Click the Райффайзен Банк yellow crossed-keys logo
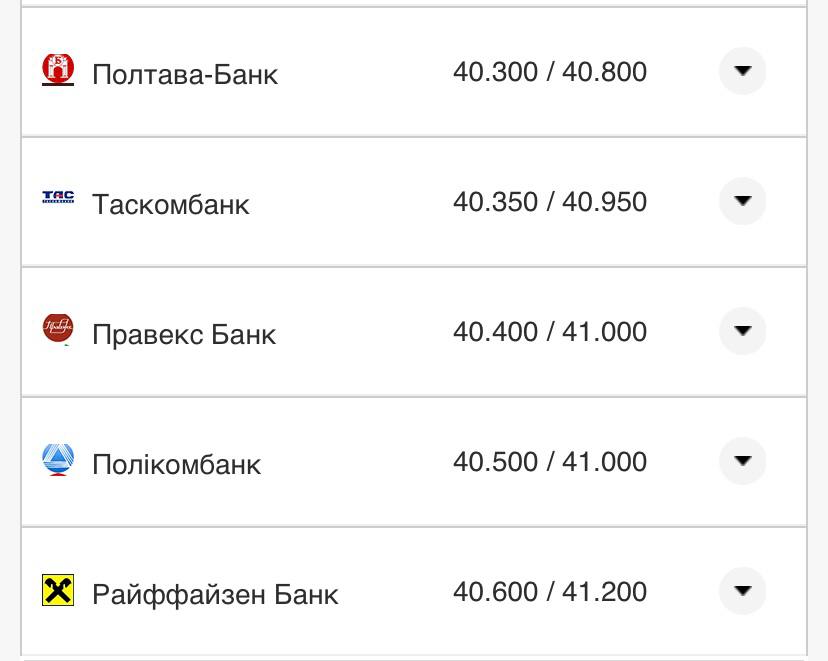This screenshot has height=661, width=828. [58, 591]
